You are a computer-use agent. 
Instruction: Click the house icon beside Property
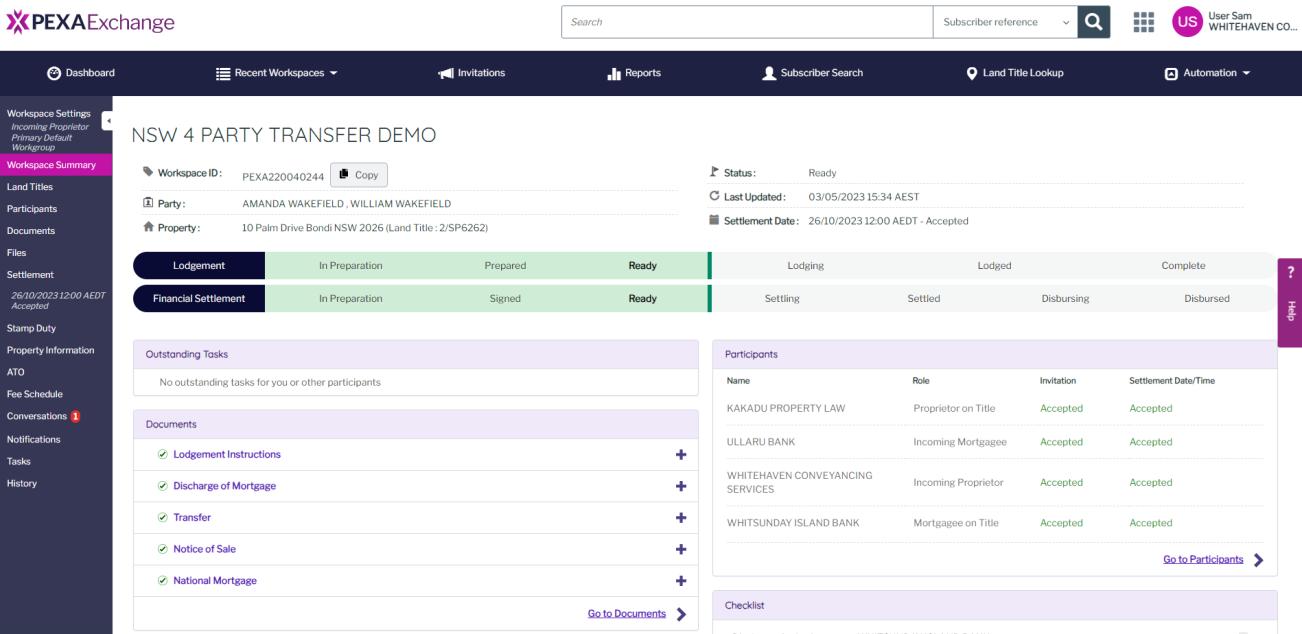click(x=149, y=227)
